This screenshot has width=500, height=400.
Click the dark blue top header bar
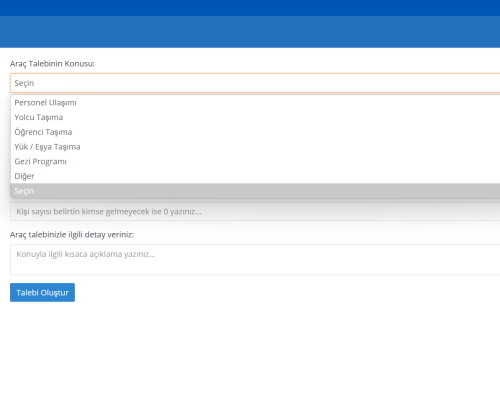(x=250, y=8)
